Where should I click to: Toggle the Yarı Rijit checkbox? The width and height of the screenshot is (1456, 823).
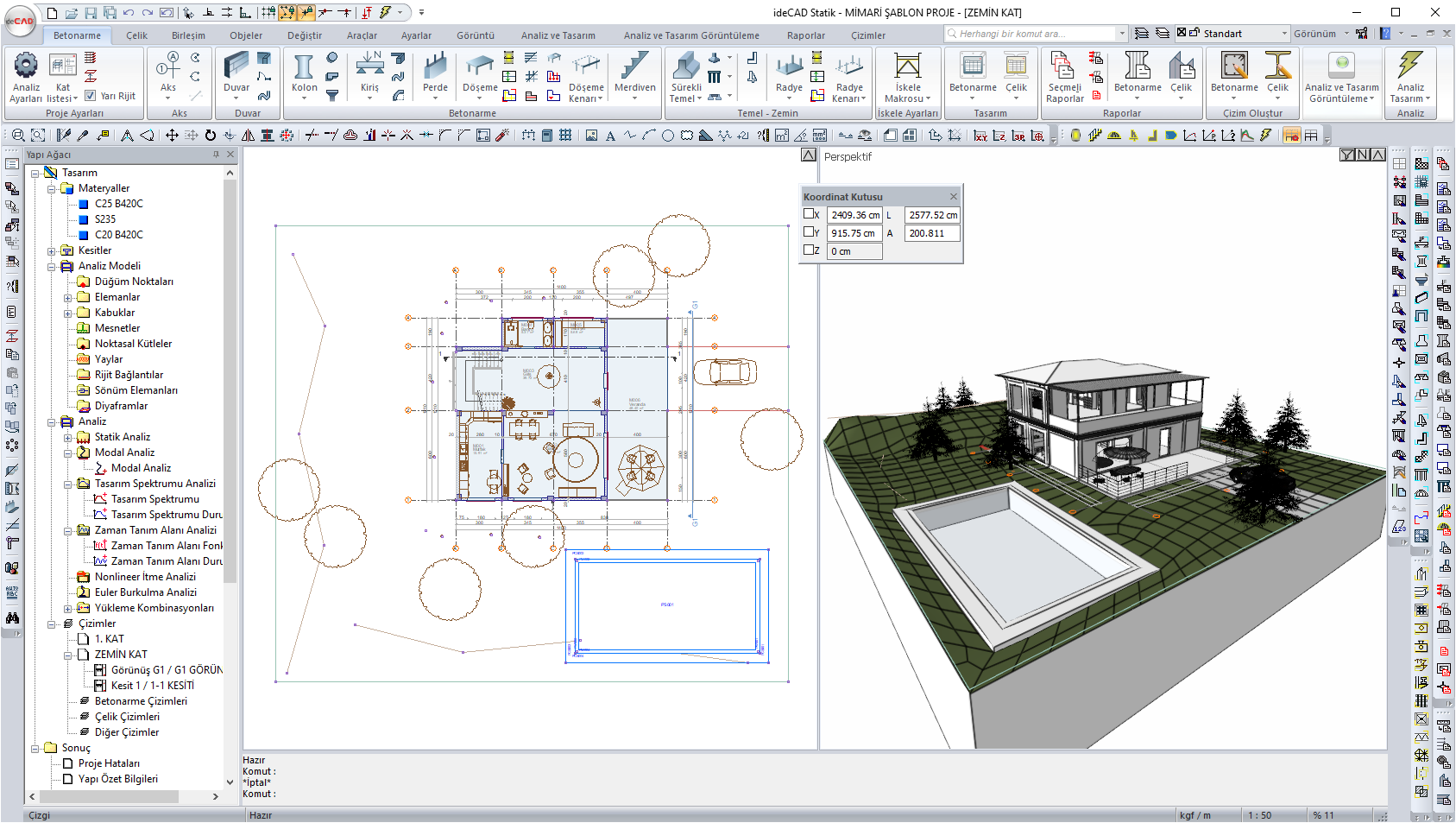pos(91,96)
